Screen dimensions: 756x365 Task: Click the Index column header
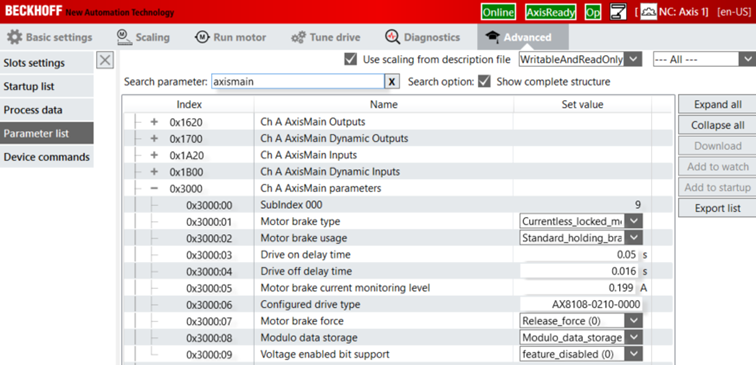[x=189, y=105]
